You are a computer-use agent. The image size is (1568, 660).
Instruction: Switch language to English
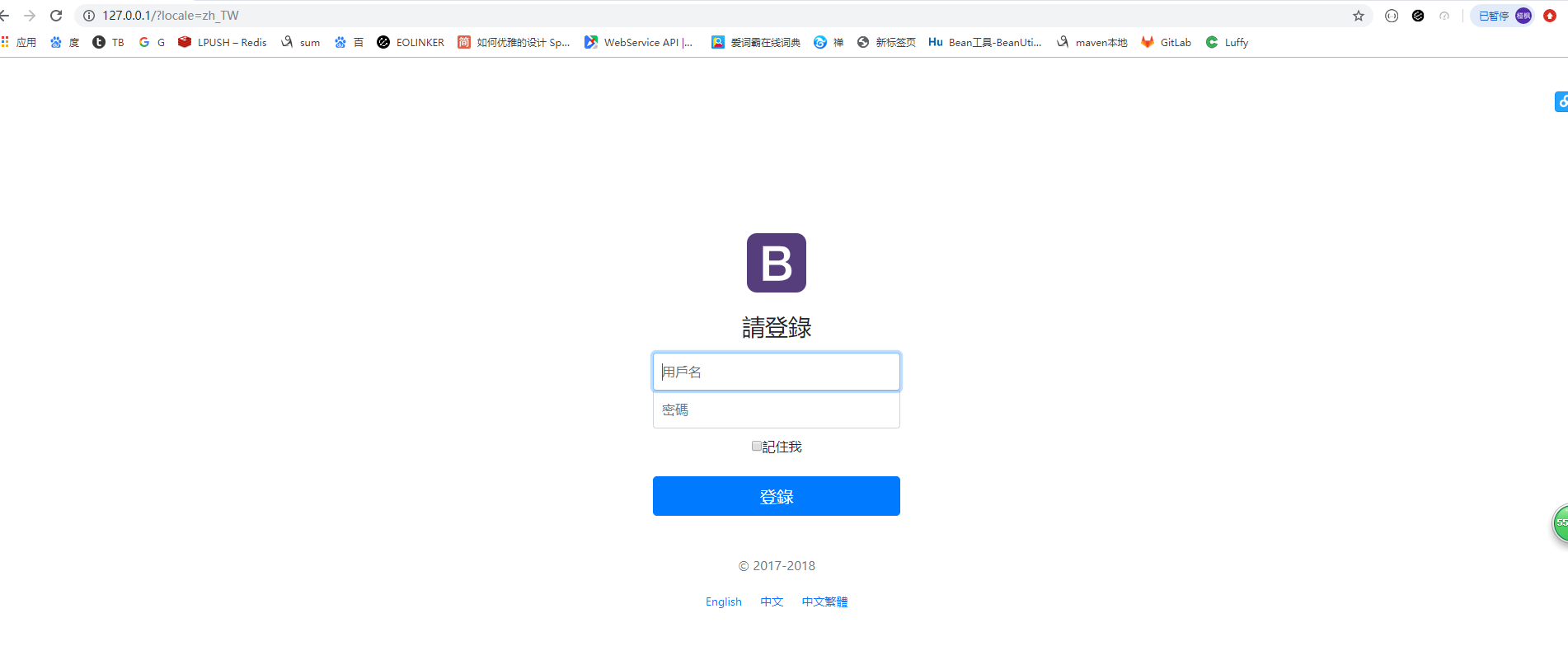724,601
